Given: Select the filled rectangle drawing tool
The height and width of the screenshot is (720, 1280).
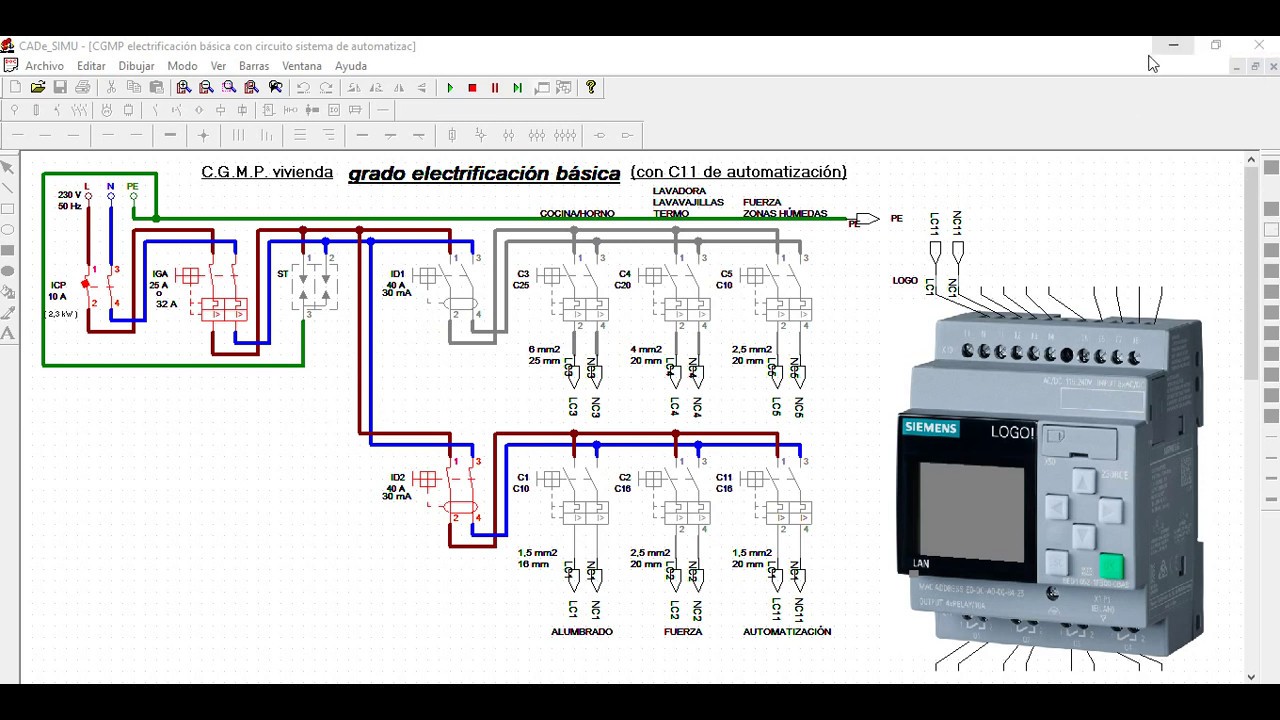Looking at the screenshot, I should tap(8, 251).
